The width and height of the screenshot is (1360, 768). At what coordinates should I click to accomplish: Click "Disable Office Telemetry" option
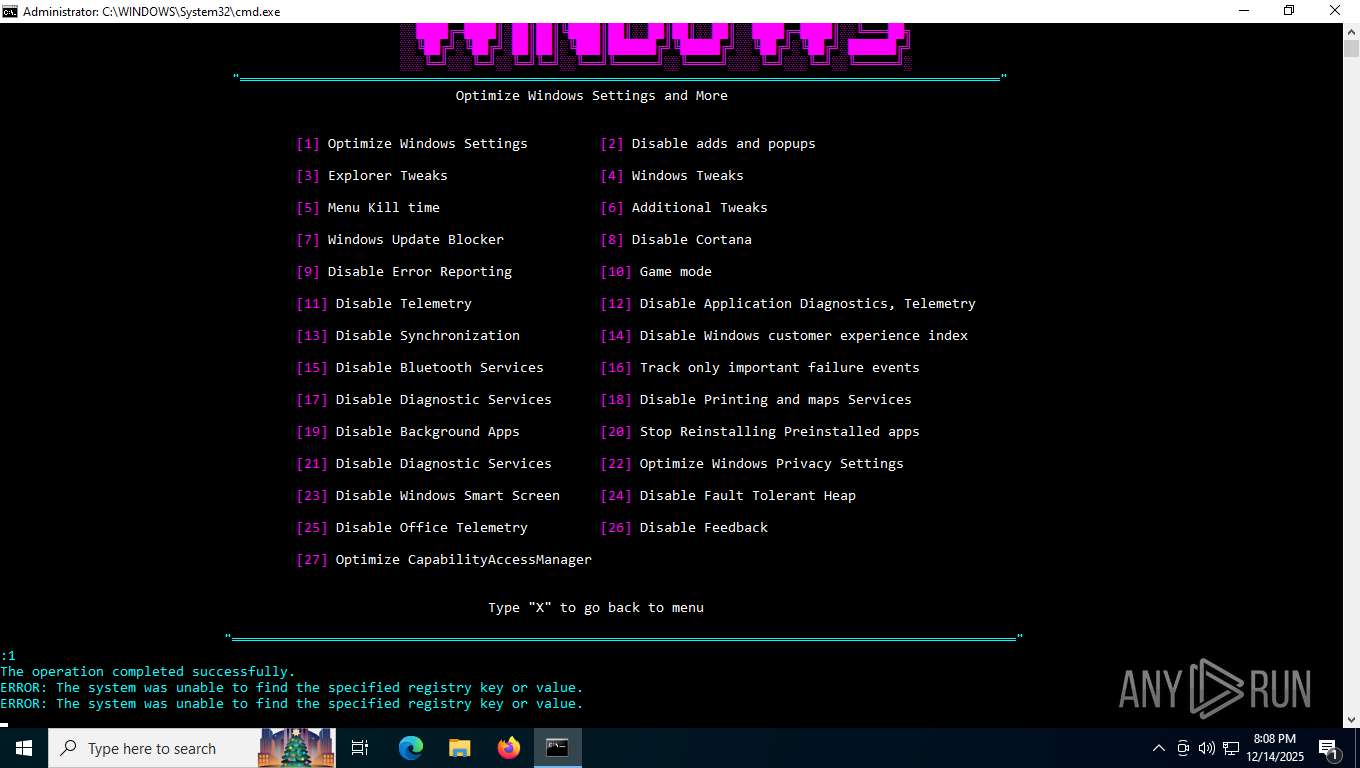click(431, 528)
